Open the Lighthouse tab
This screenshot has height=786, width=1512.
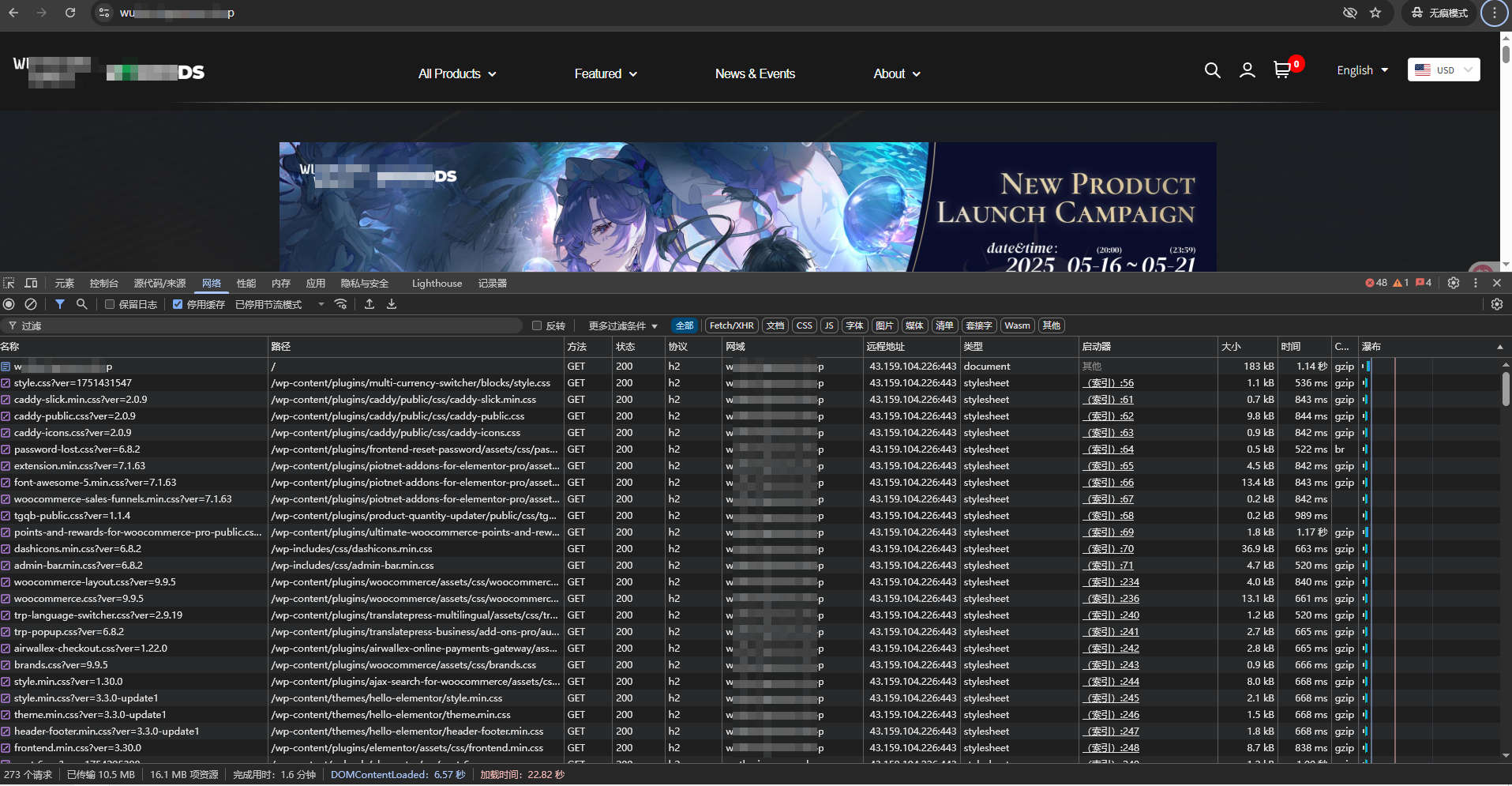(x=437, y=283)
